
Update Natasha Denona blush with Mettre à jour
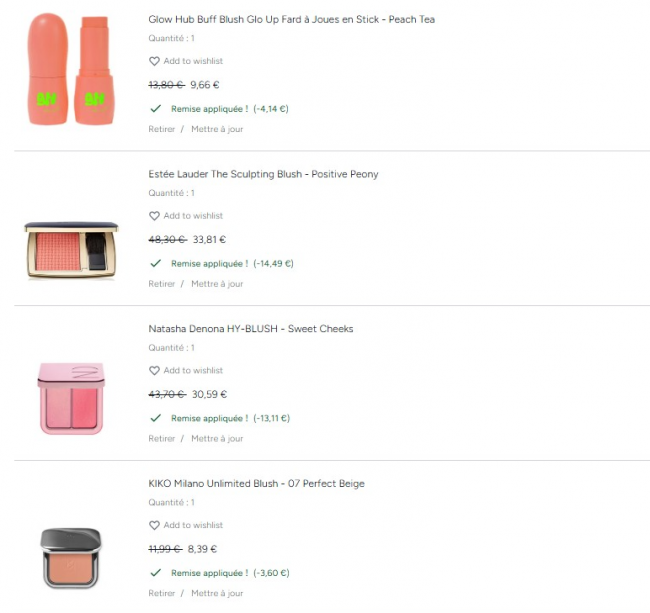217,439
